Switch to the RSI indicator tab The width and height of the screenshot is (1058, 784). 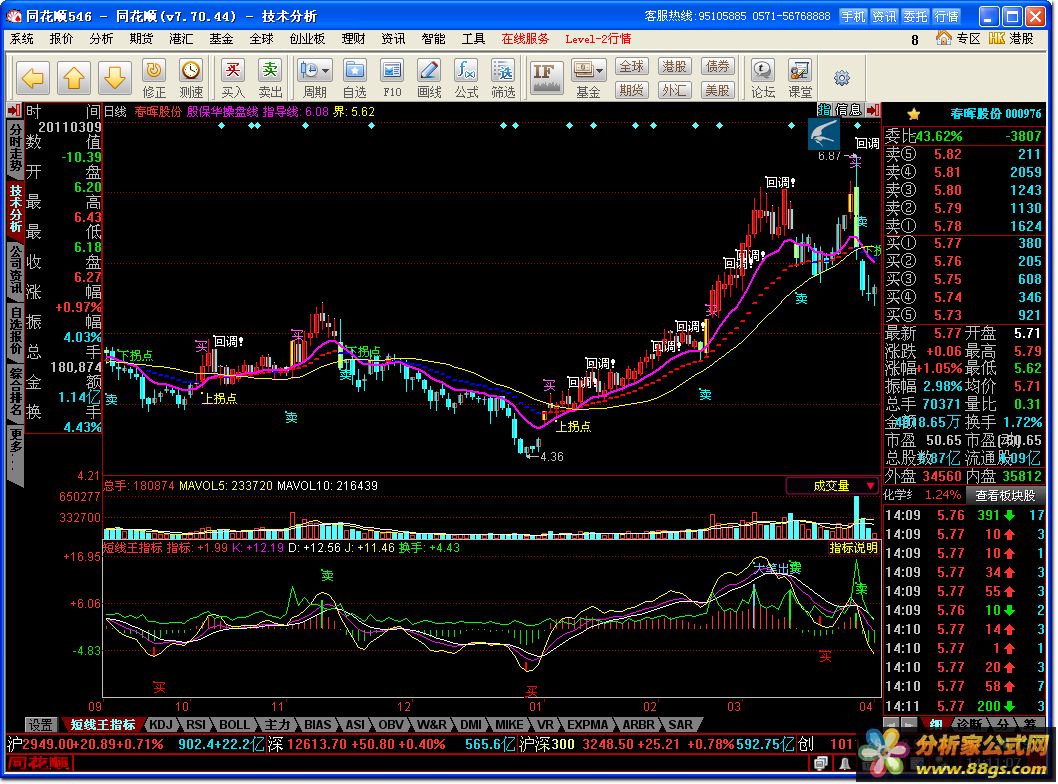(x=196, y=725)
